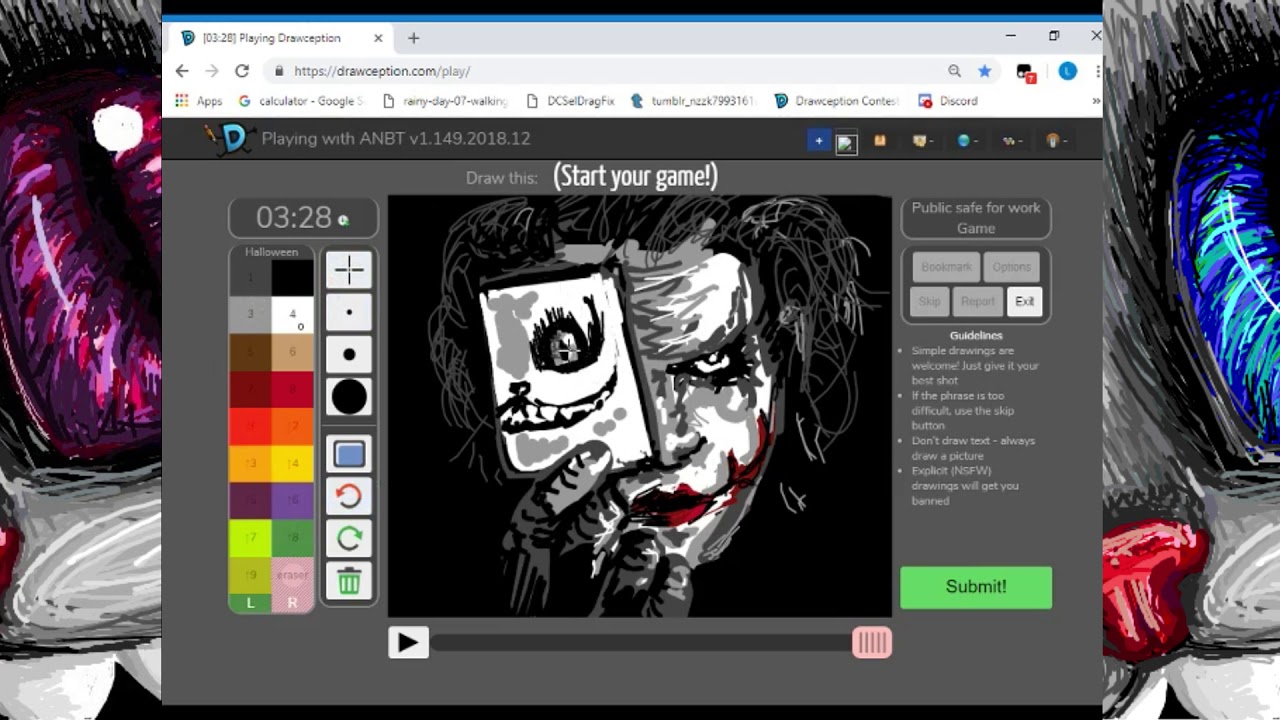Viewport: 1280px width, 720px height.
Task: Select the largest round brush size
Action: pyautogui.click(x=349, y=397)
